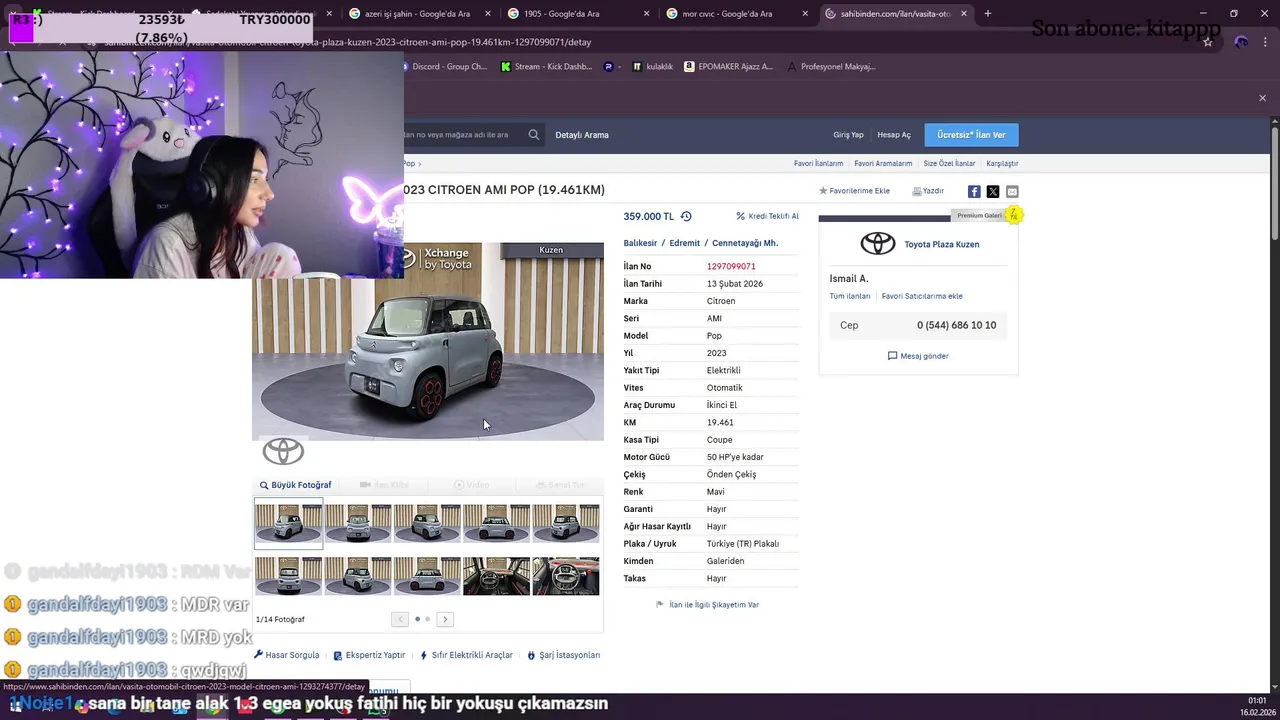Click the 359.000 TL price

pos(649,216)
